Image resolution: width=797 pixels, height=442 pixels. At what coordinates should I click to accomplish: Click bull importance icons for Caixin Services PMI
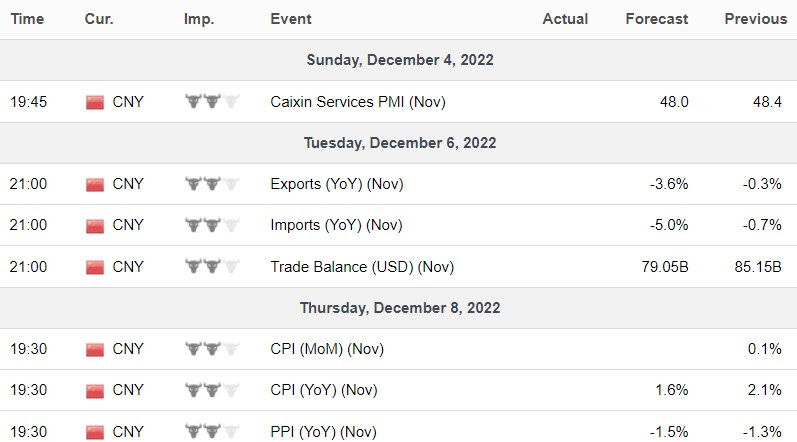[212, 101]
